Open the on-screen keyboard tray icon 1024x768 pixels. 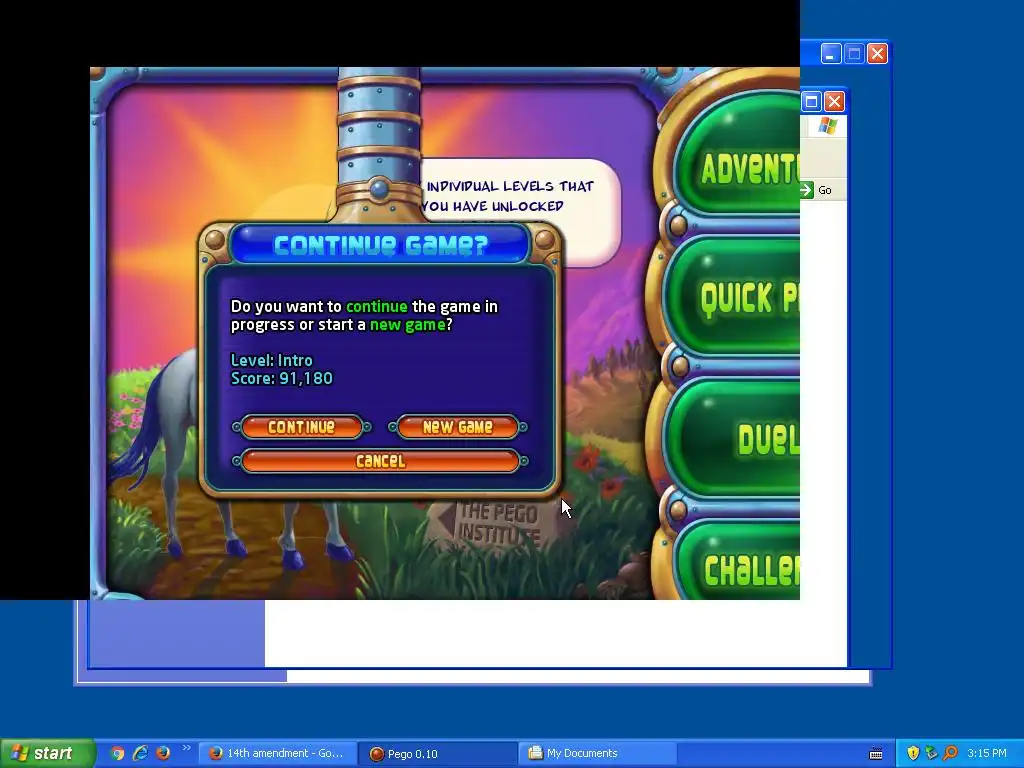click(876, 754)
